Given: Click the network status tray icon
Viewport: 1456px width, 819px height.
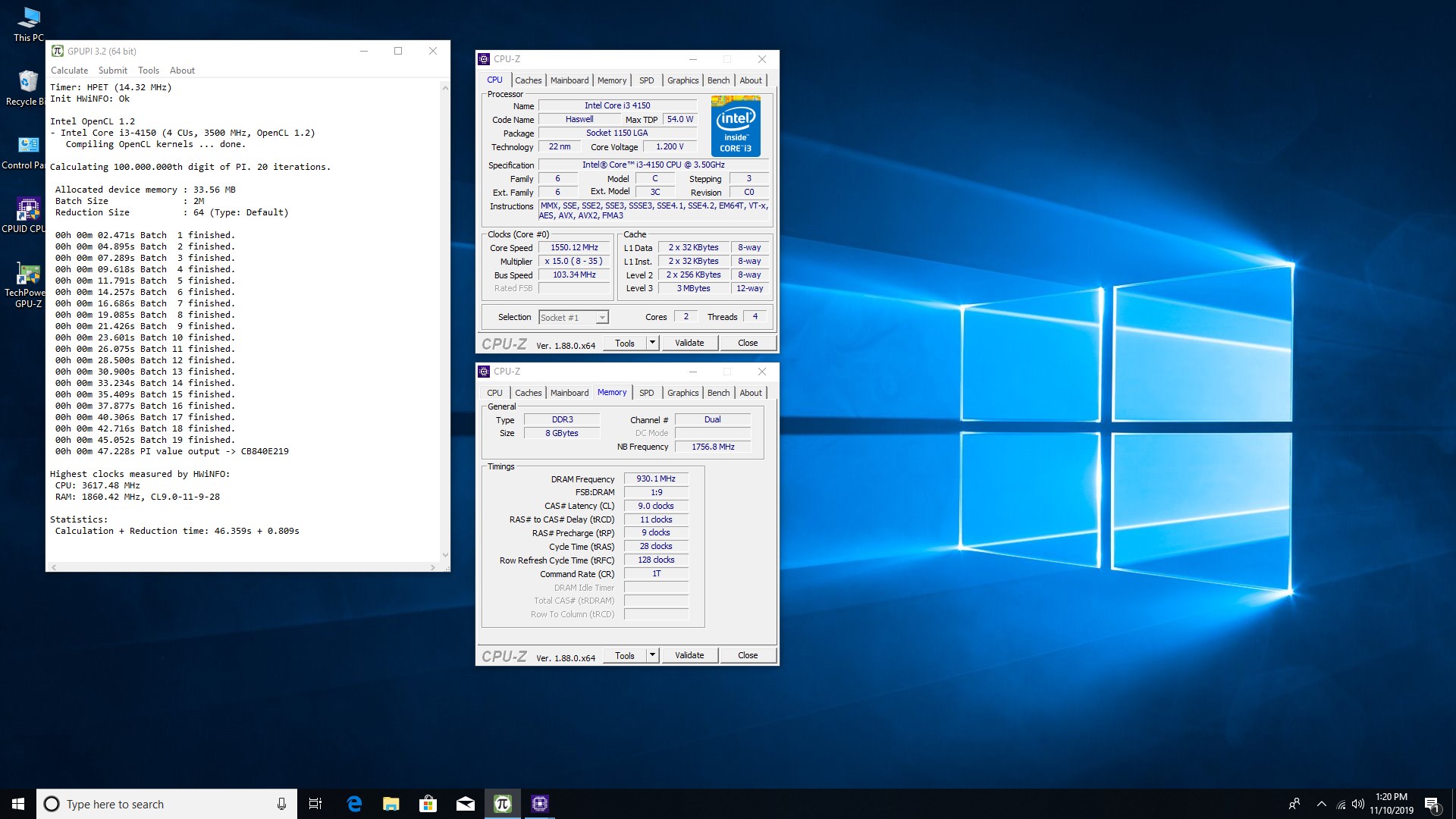Looking at the screenshot, I should coord(1341,805).
